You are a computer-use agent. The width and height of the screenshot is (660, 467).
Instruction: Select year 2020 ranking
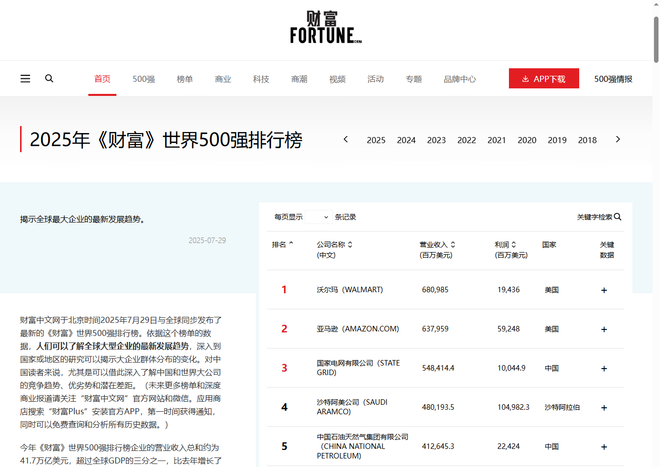click(527, 140)
